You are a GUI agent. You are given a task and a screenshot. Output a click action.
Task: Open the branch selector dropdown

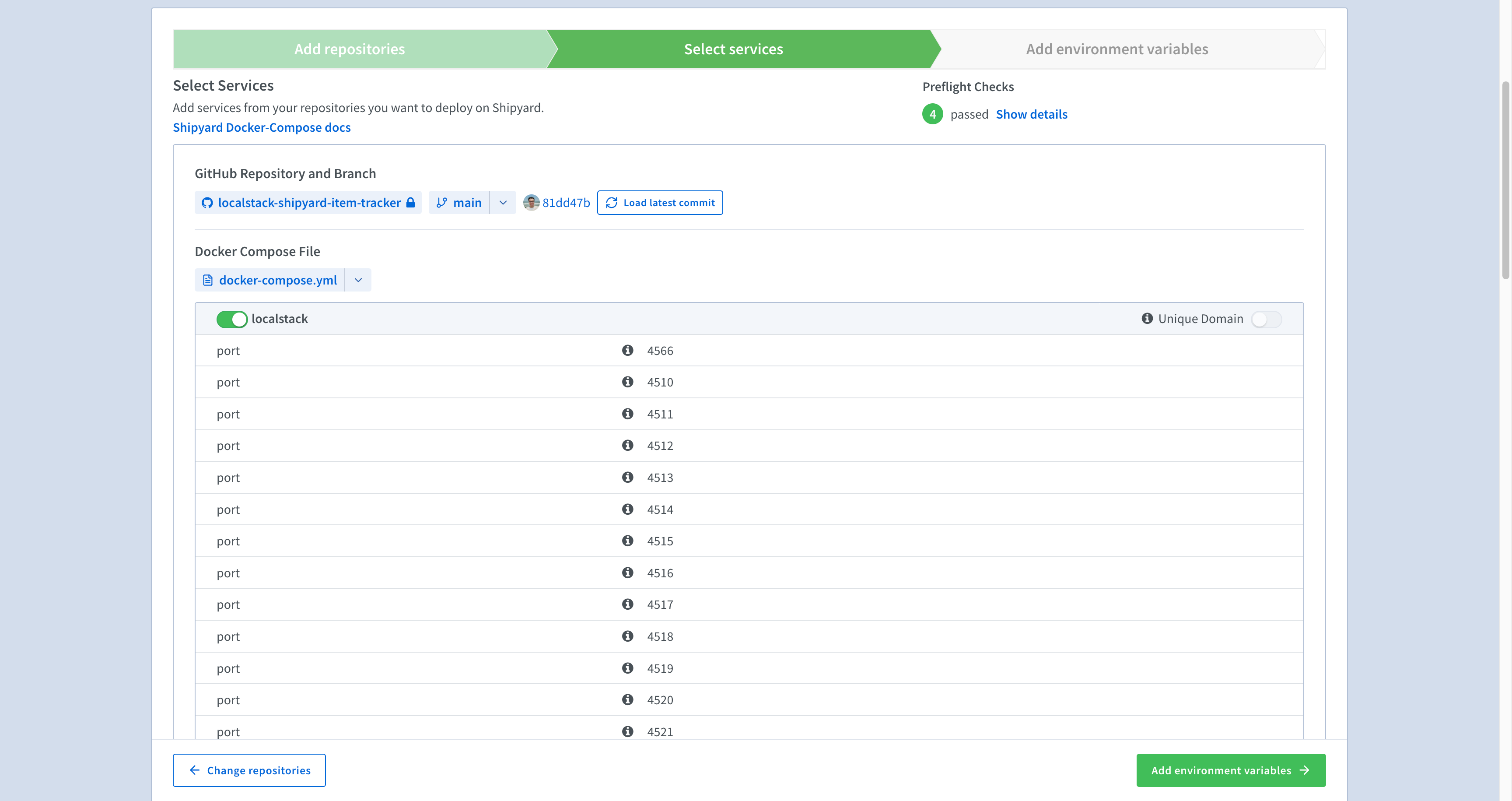(x=503, y=203)
